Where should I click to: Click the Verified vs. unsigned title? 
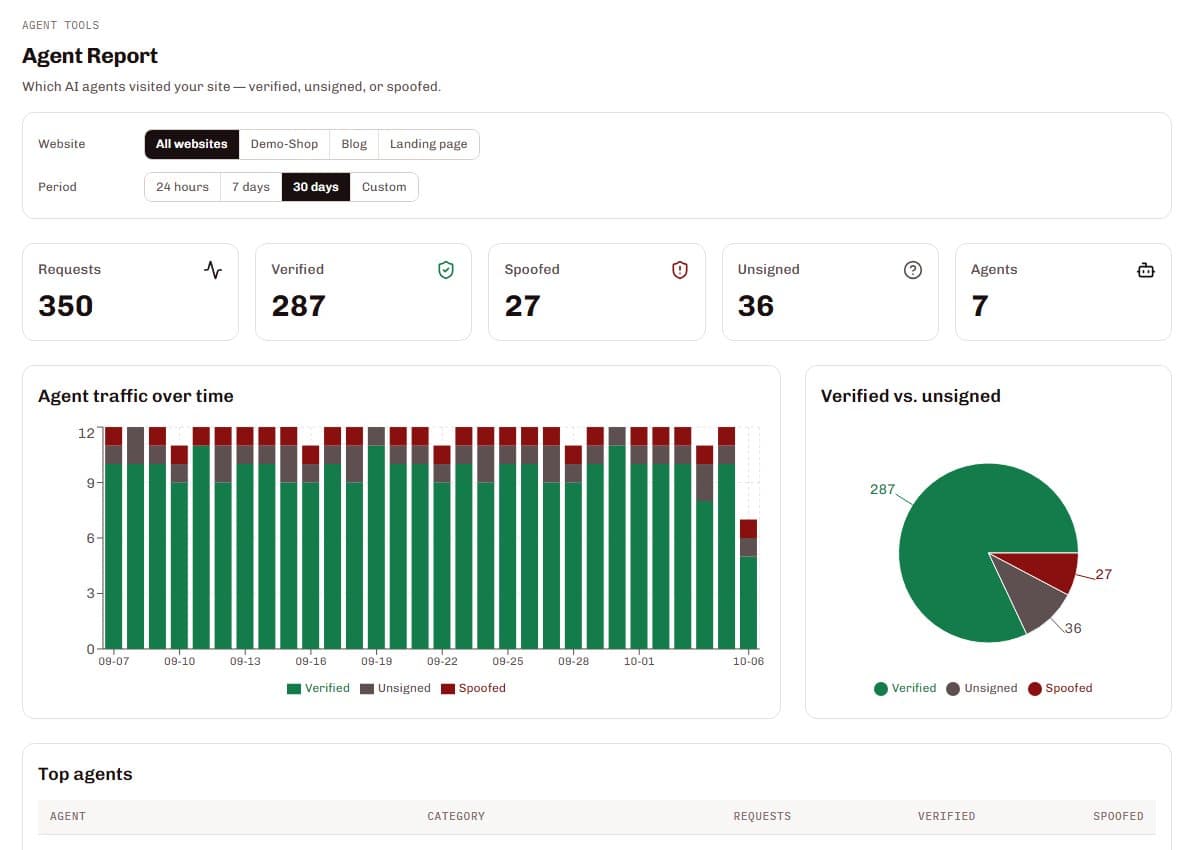[x=911, y=396]
